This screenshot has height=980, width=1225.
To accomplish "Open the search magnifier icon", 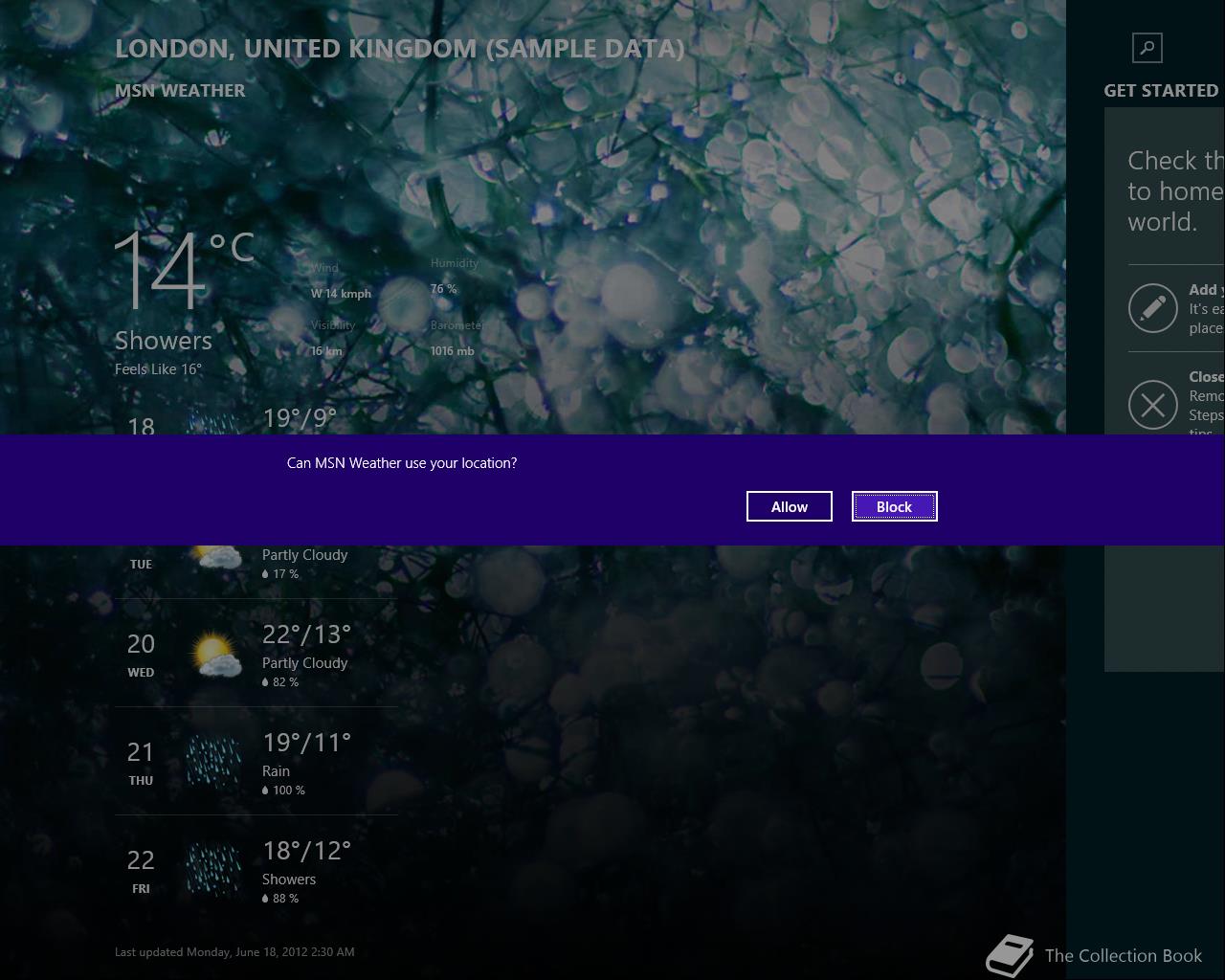I will (1147, 47).
